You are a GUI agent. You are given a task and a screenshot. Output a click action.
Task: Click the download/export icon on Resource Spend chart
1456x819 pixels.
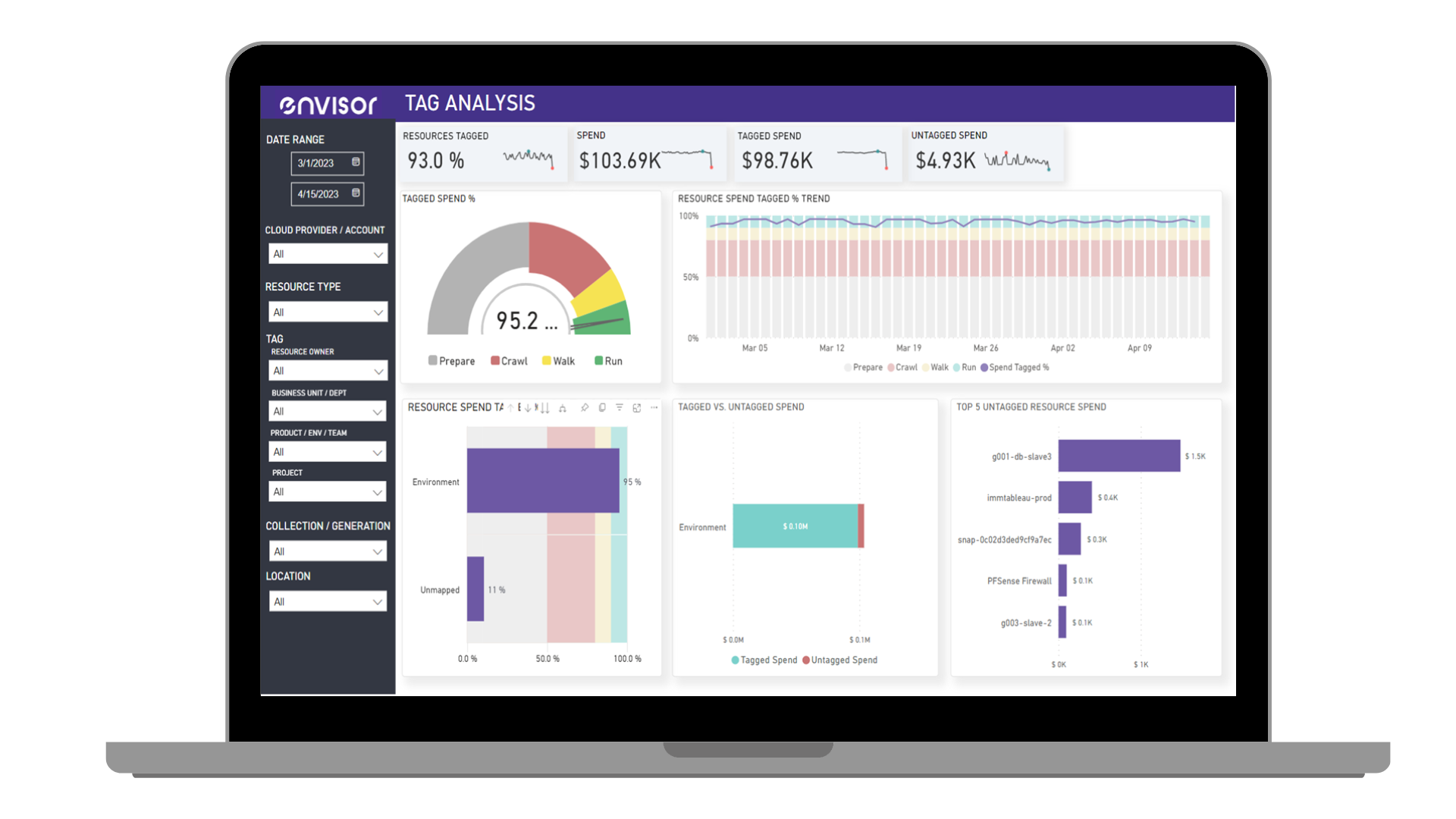(x=639, y=408)
